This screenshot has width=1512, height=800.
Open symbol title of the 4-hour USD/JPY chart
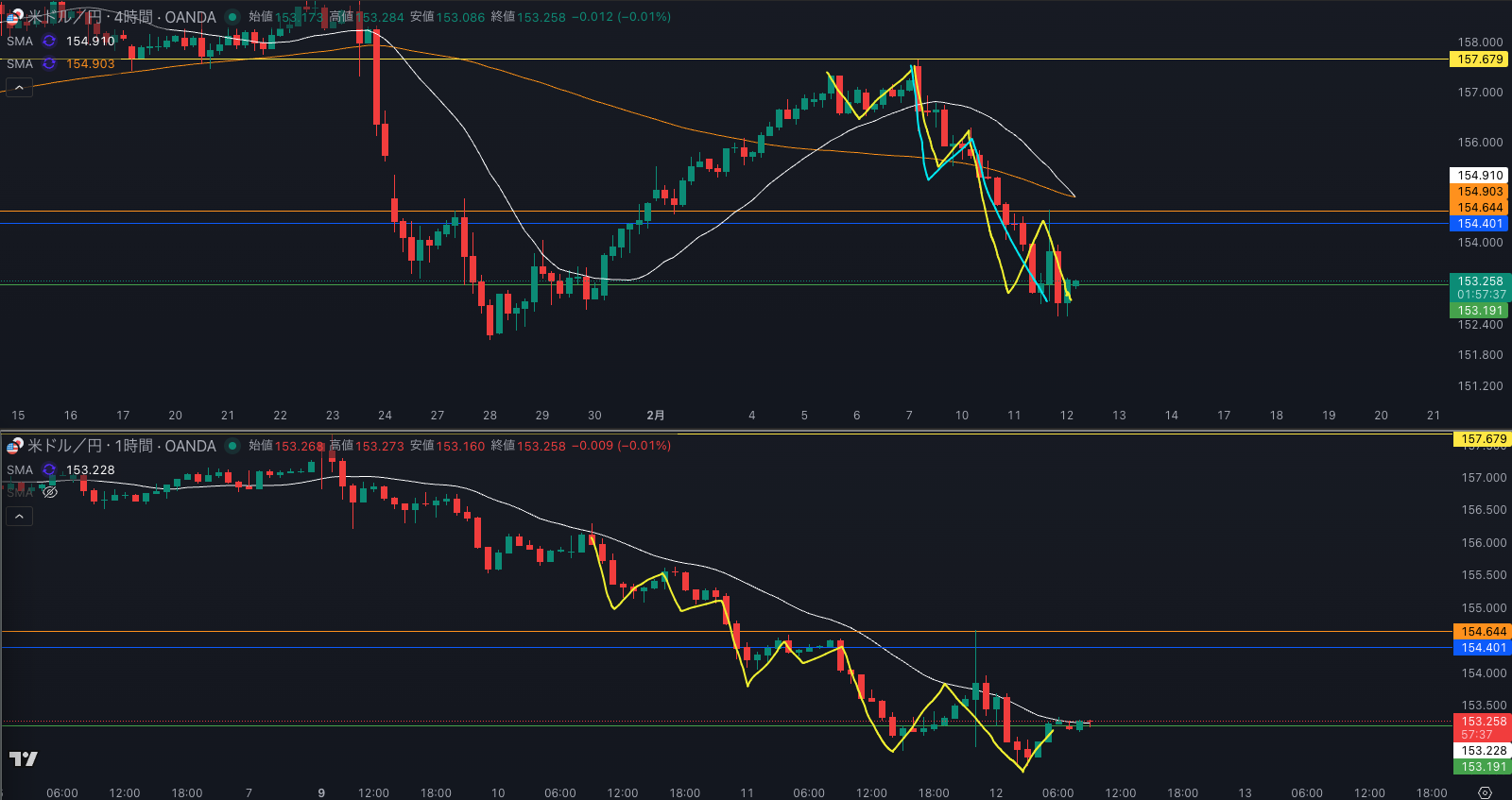[x=122, y=17]
